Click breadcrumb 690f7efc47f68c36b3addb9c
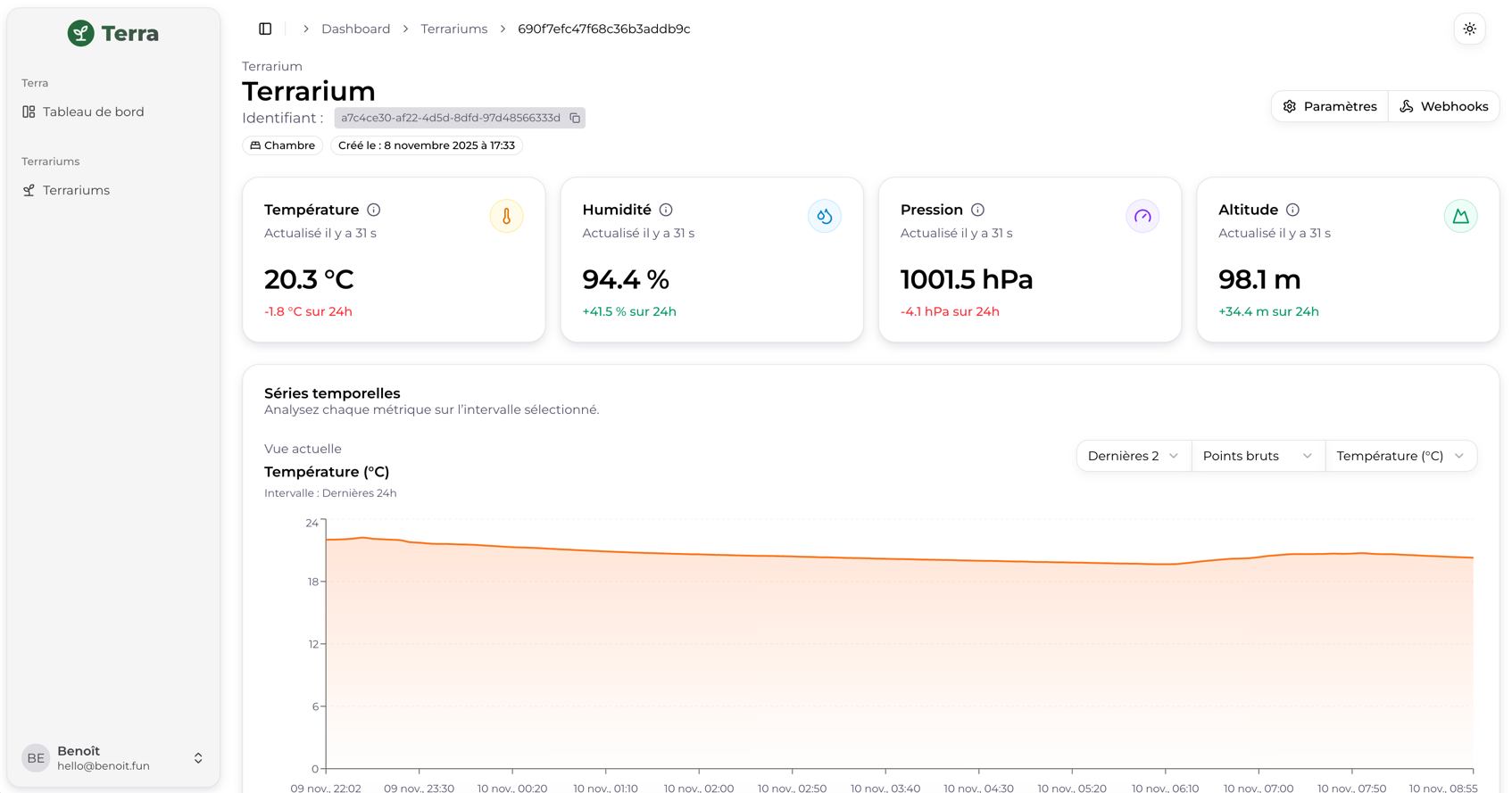 (604, 29)
